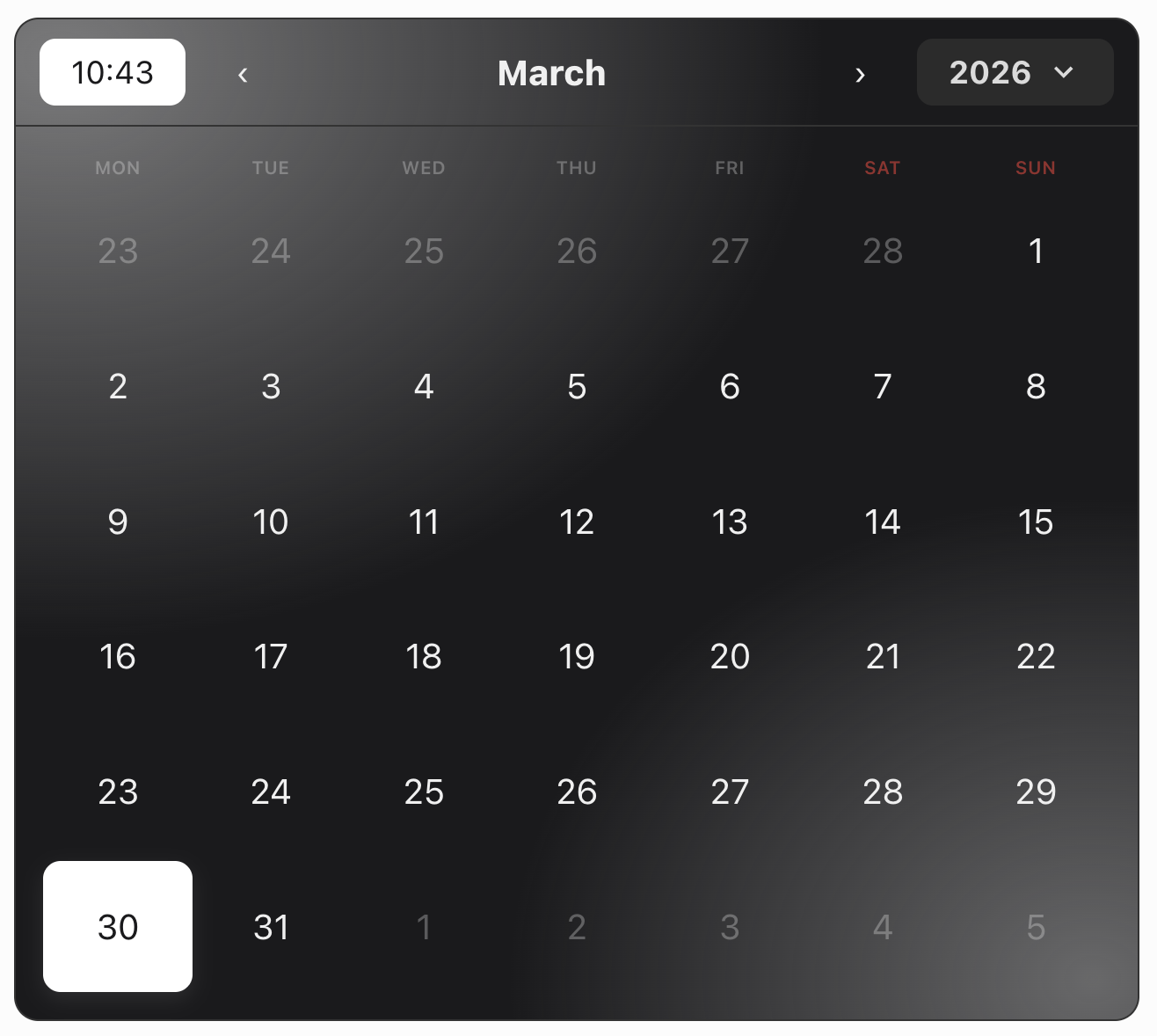This screenshot has width=1157, height=1036.
Task: Pick Monday March 9
Action: (x=118, y=522)
